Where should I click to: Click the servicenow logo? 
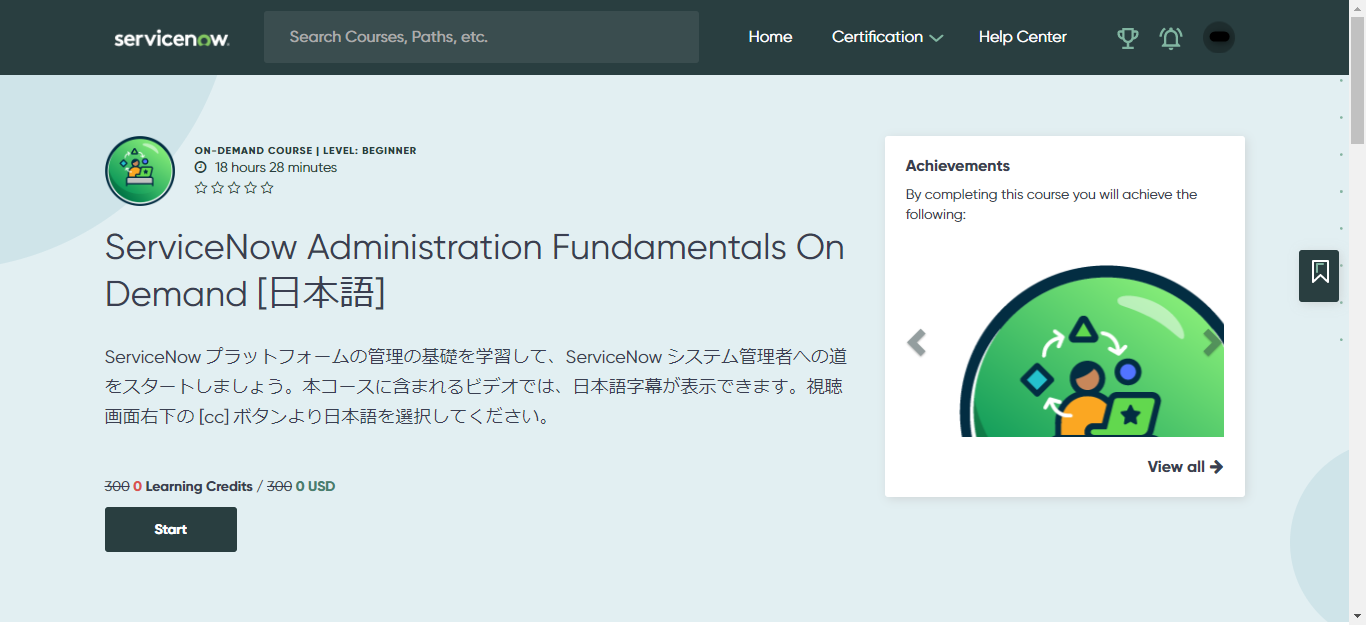point(171,37)
